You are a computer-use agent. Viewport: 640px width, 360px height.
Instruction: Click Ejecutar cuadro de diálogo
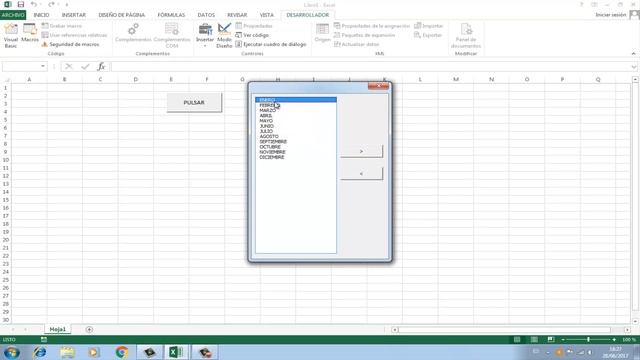point(271,44)
